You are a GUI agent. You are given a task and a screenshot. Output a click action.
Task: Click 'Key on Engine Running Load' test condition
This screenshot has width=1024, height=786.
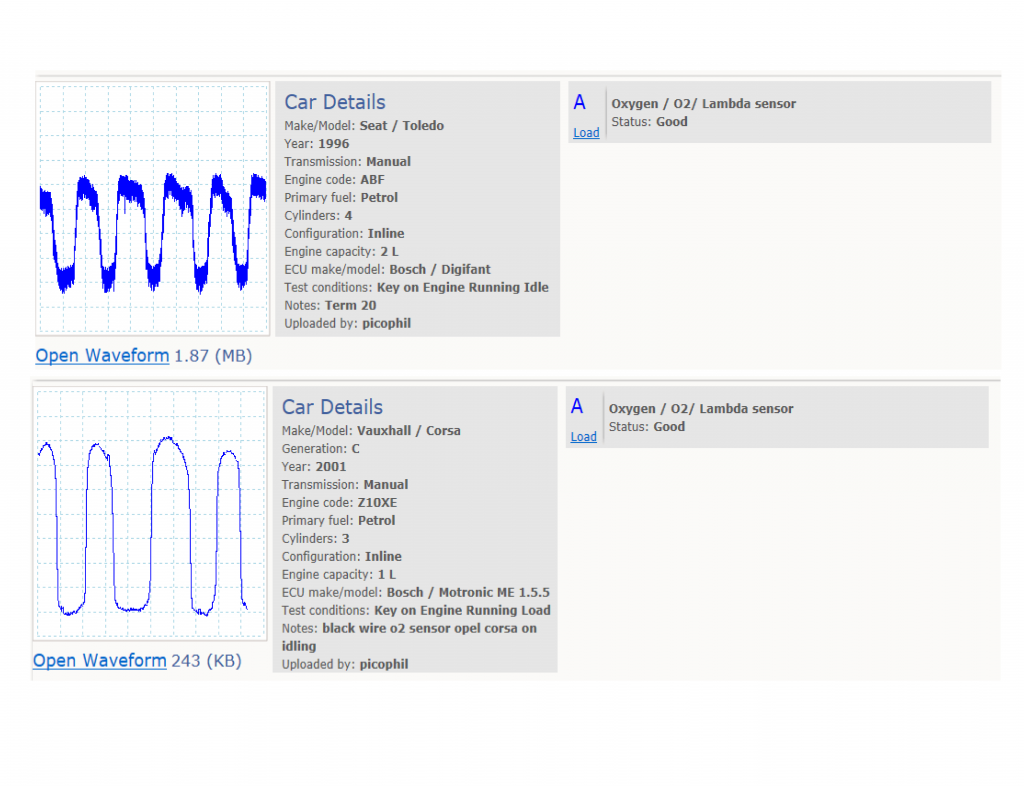pyautogui.click(x=462, y=610)
